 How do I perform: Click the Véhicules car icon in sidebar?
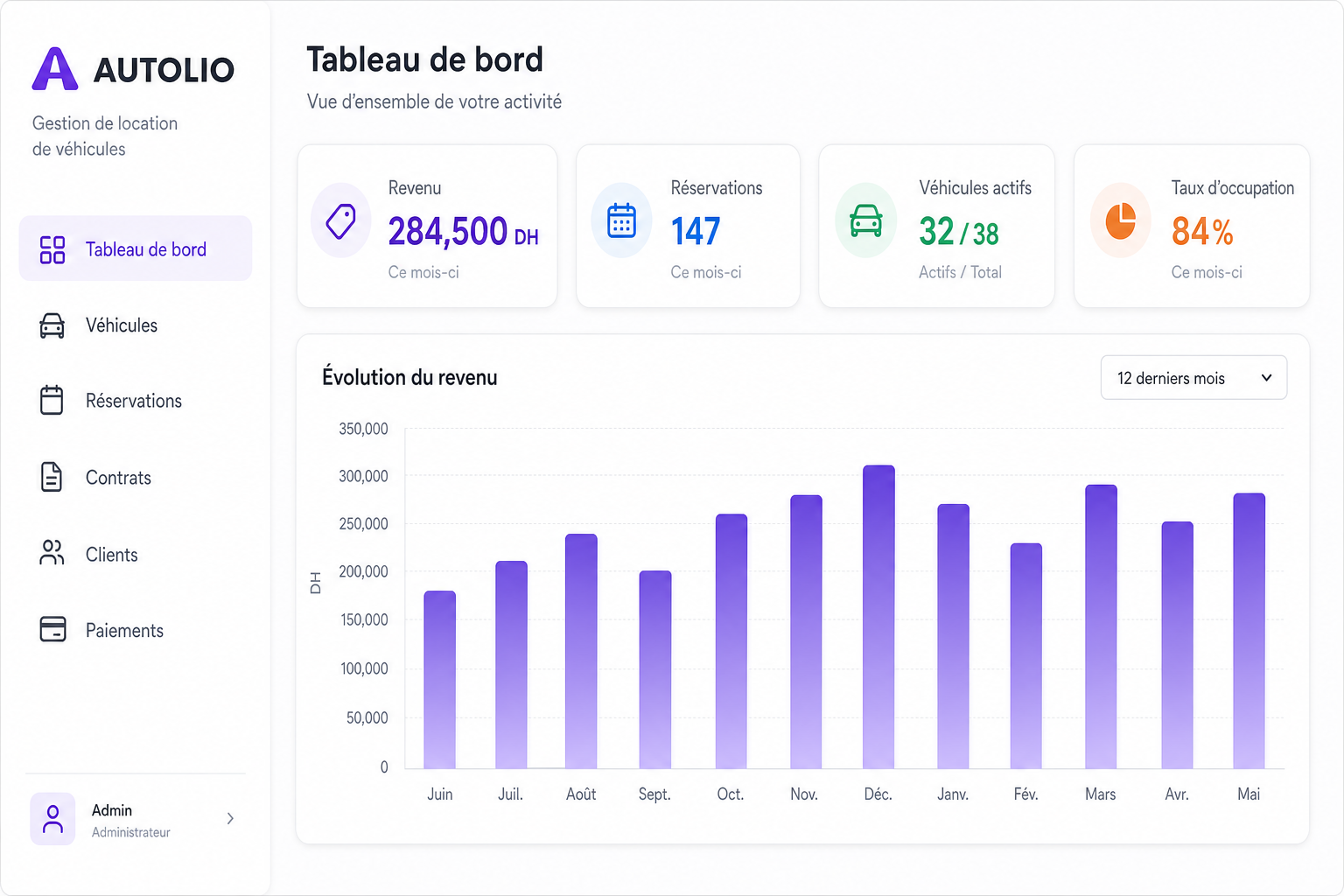[x=52, y=325]
